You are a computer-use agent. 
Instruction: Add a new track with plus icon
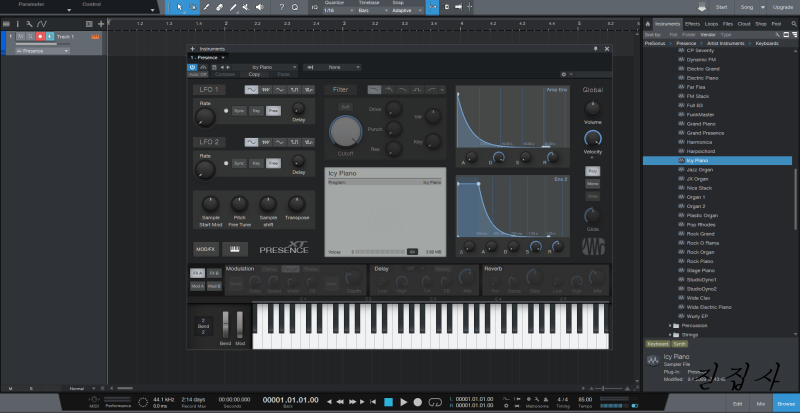[101, 24]
